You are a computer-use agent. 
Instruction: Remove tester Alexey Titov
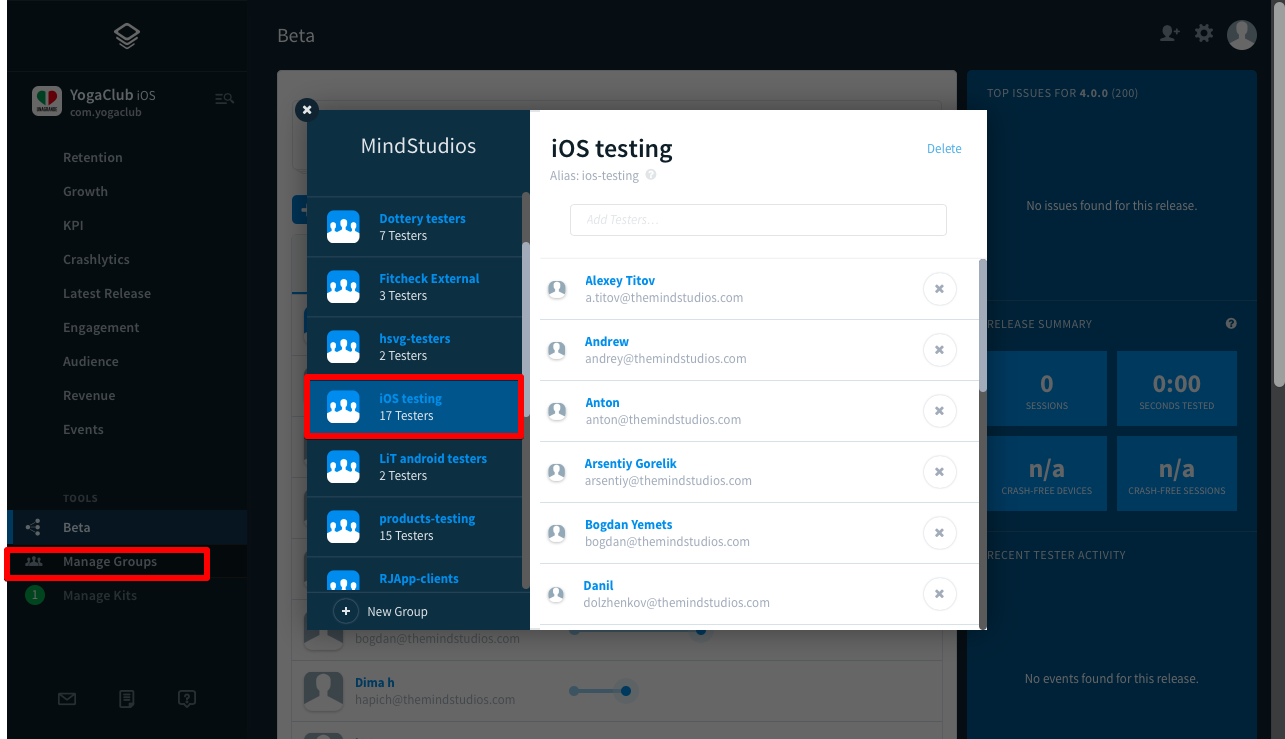point(939,289)
